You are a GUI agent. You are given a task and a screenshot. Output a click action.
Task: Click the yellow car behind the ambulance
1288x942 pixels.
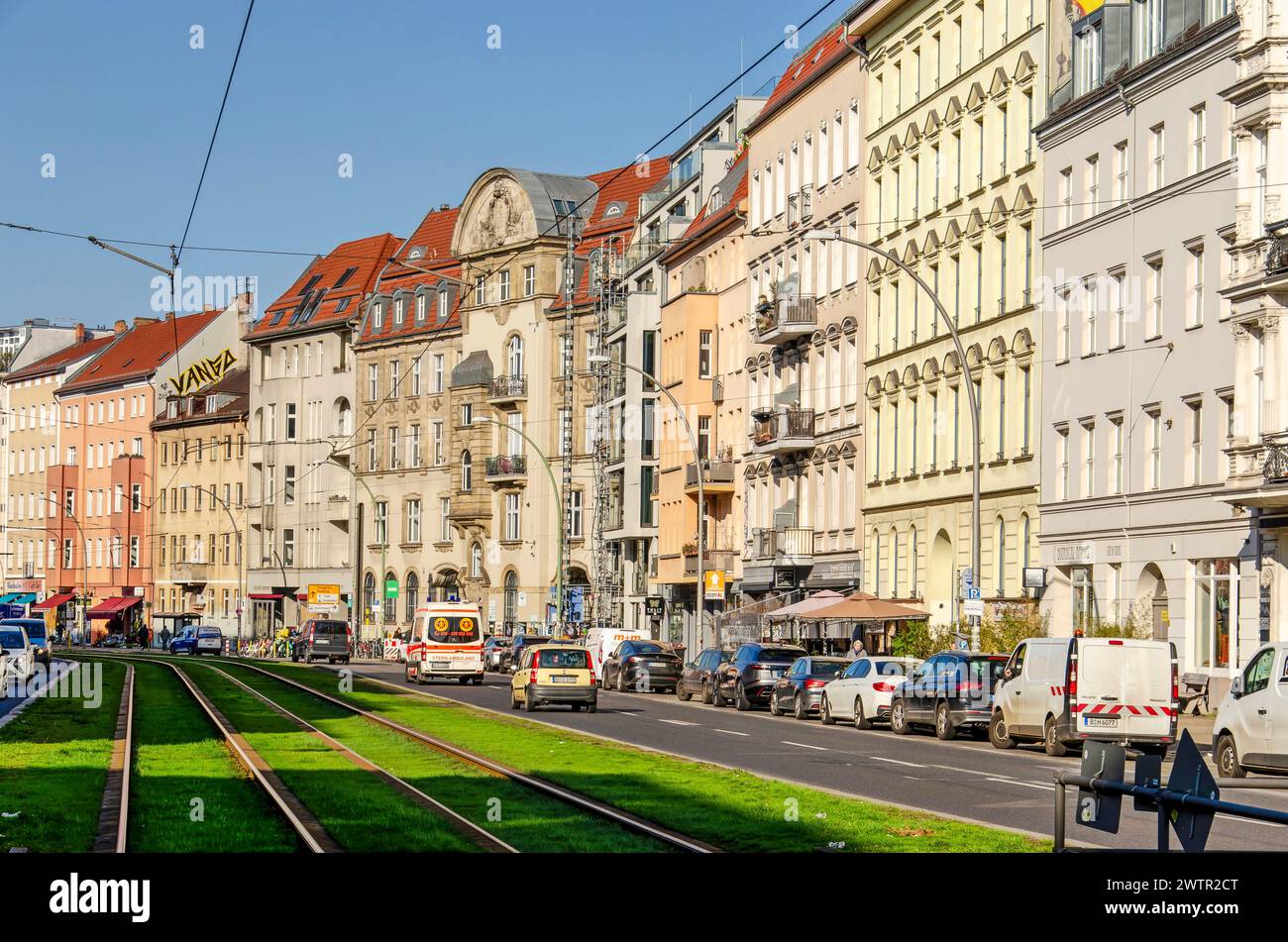coord(554,678)
